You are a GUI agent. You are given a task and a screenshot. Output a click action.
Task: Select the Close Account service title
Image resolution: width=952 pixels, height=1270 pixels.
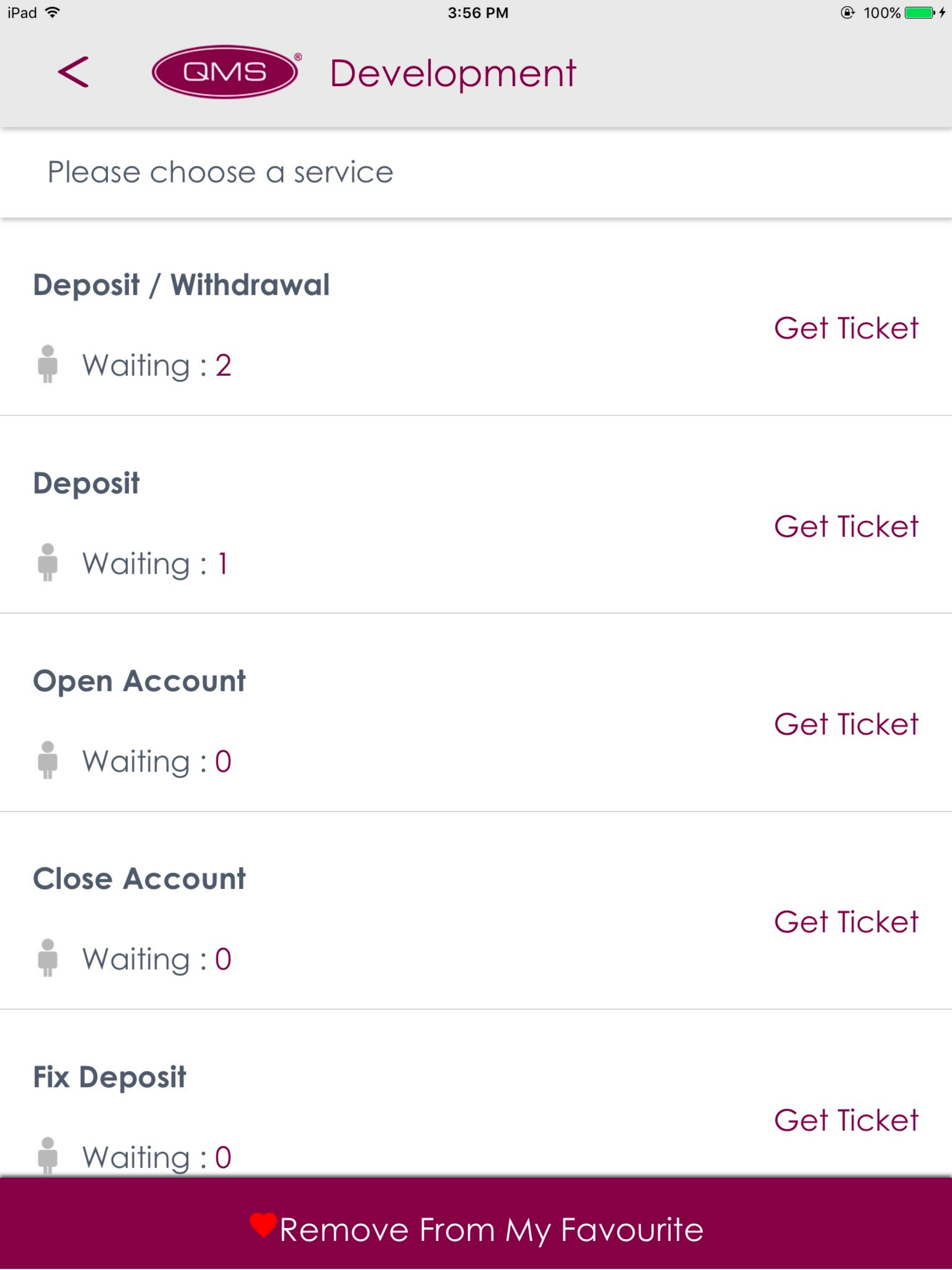139,879
